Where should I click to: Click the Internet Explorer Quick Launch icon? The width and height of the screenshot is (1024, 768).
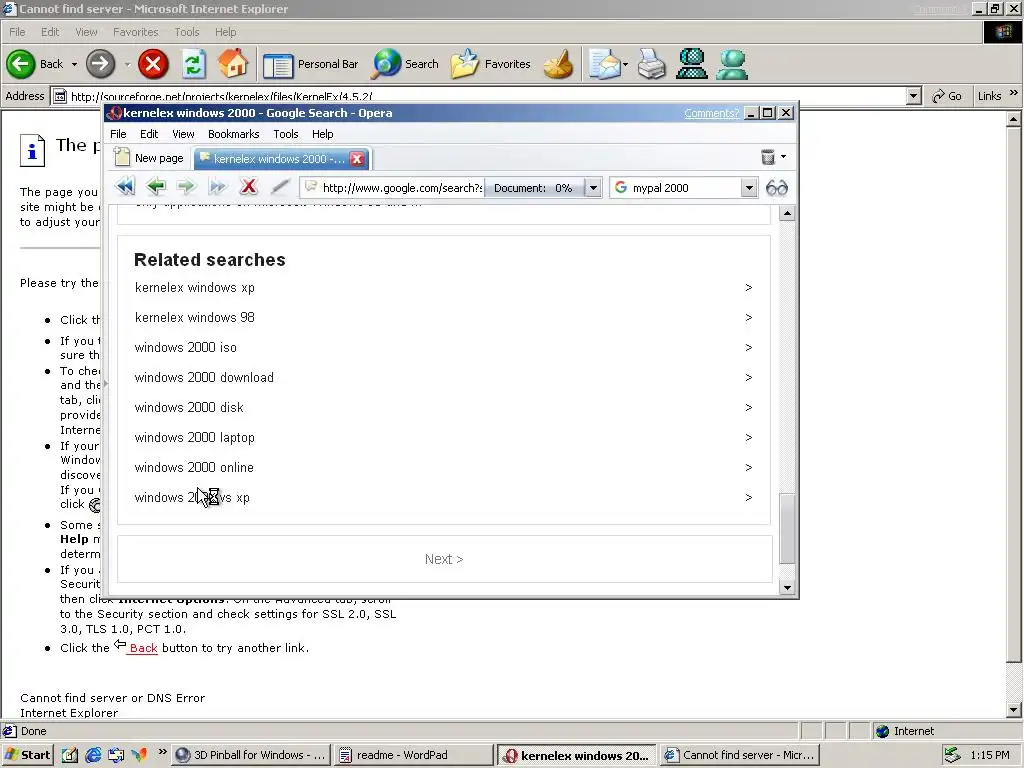93,755
